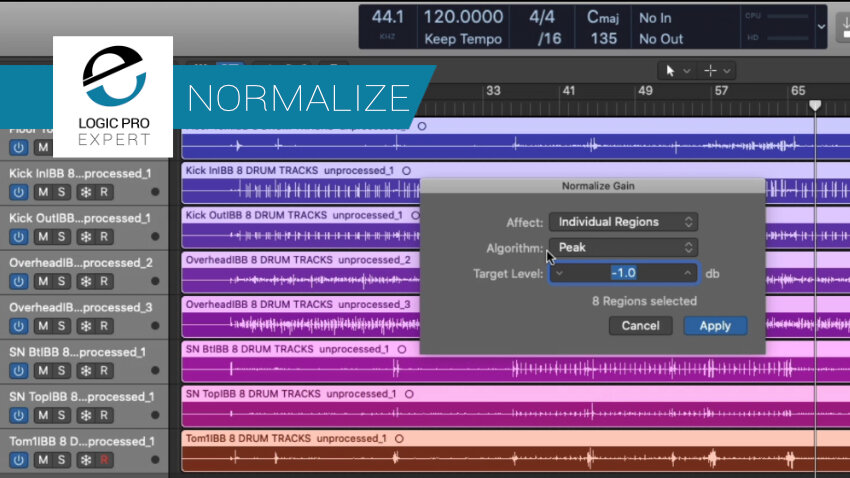This screenshot has height=478, width=850.
Task: Mute the Overhead processed_2 track
Action: (43, 281)
